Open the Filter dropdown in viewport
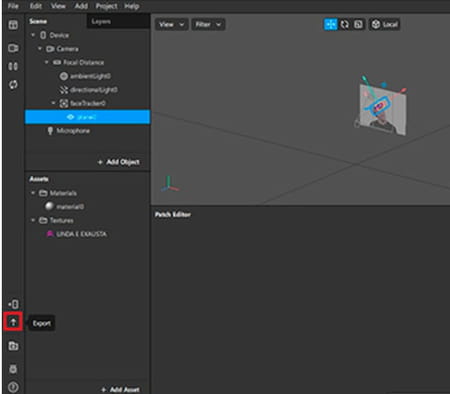 click(x=208, y=24)
